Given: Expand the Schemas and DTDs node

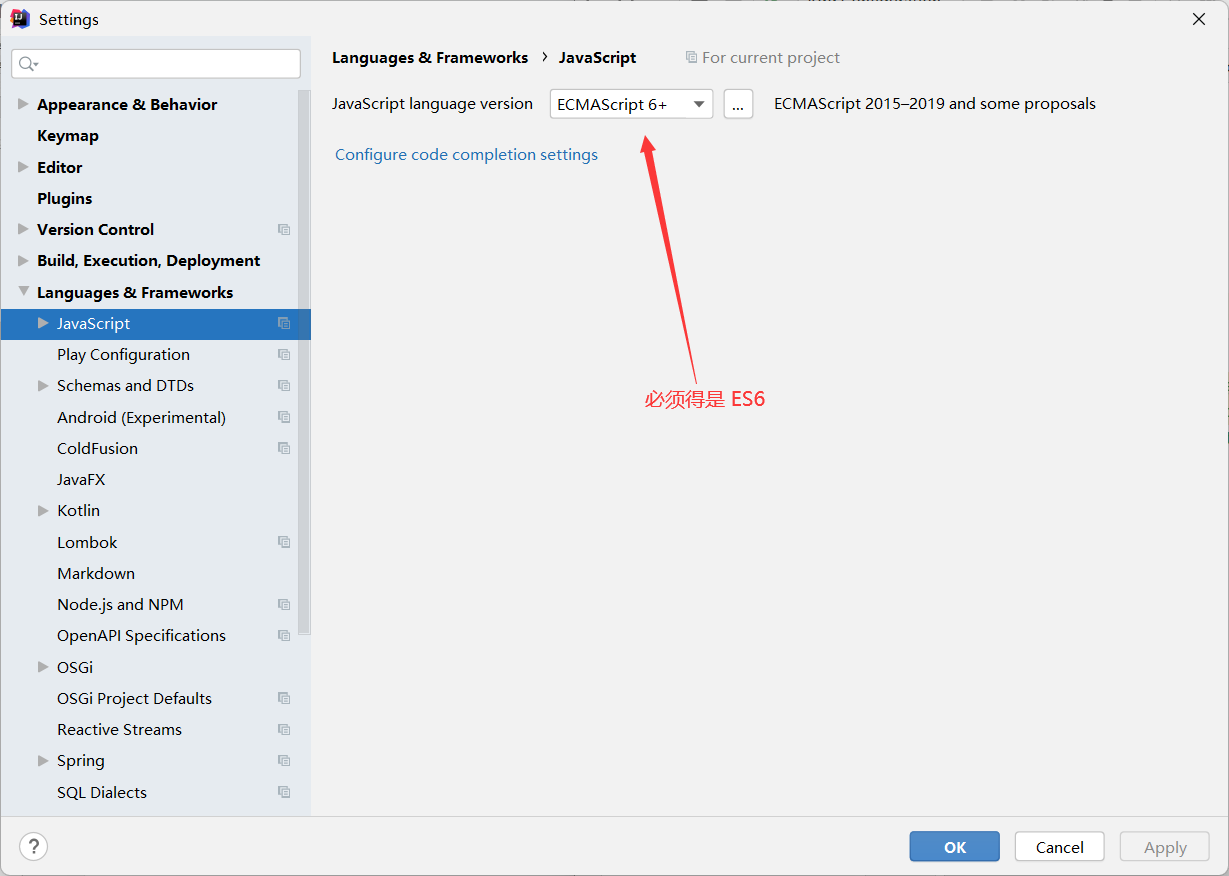Looking at the screenshot, I should pos(43,385).
